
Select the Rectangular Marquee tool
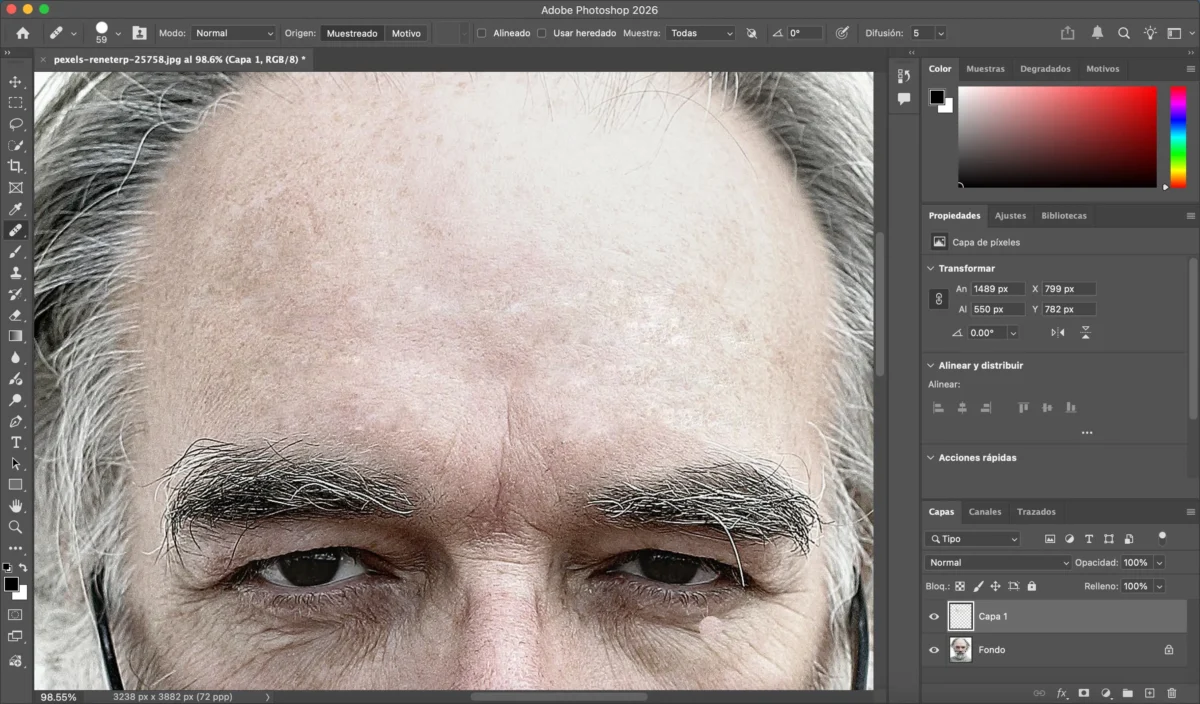click(15, 103)
